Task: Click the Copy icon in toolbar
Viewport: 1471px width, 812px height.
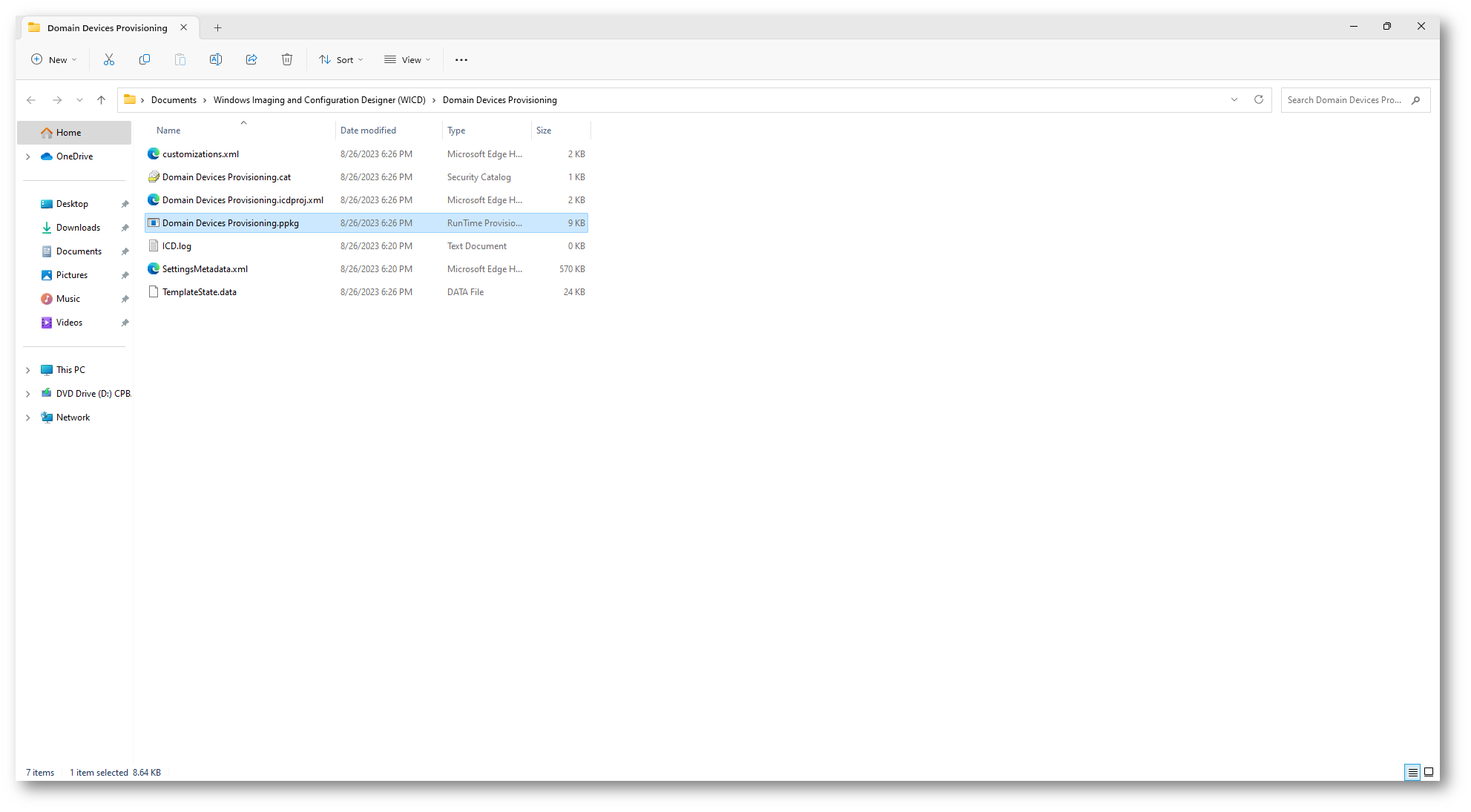Action: (x=145, y=59)
